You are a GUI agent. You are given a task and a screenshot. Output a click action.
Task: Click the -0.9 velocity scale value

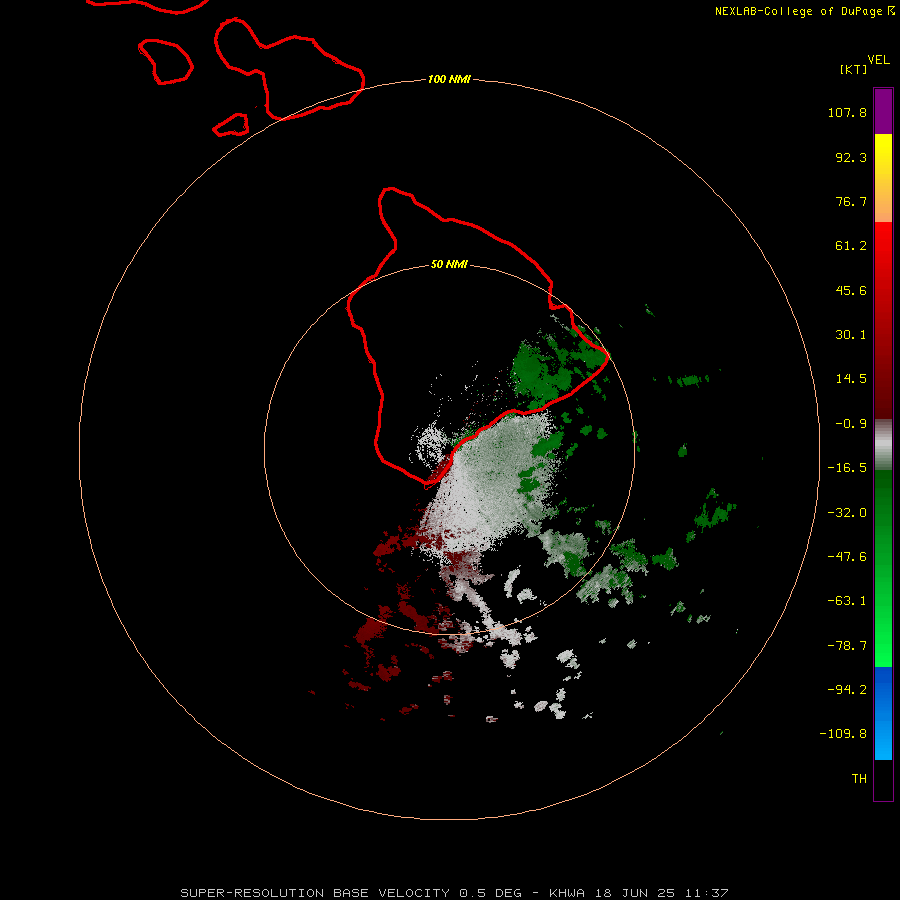point(851,424)
